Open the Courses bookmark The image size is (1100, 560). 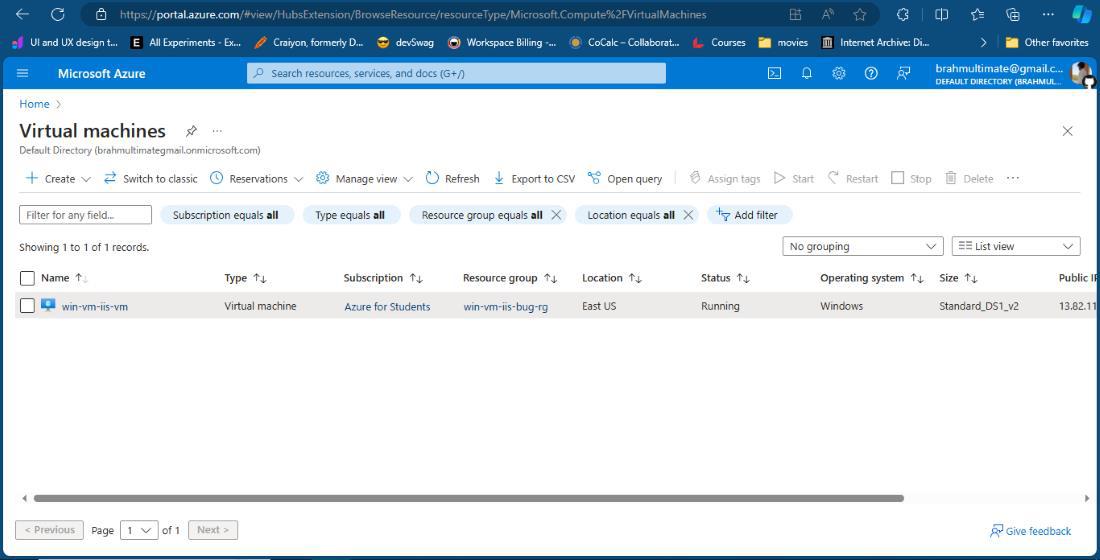click(x=719, y=43)
